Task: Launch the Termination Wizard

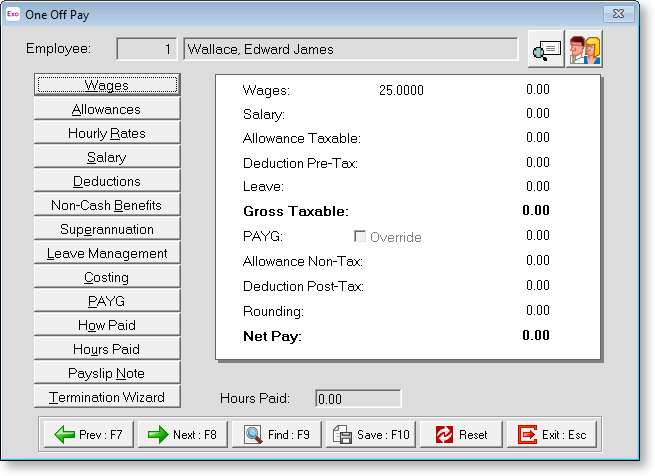Action: click(x=106, y=397)
